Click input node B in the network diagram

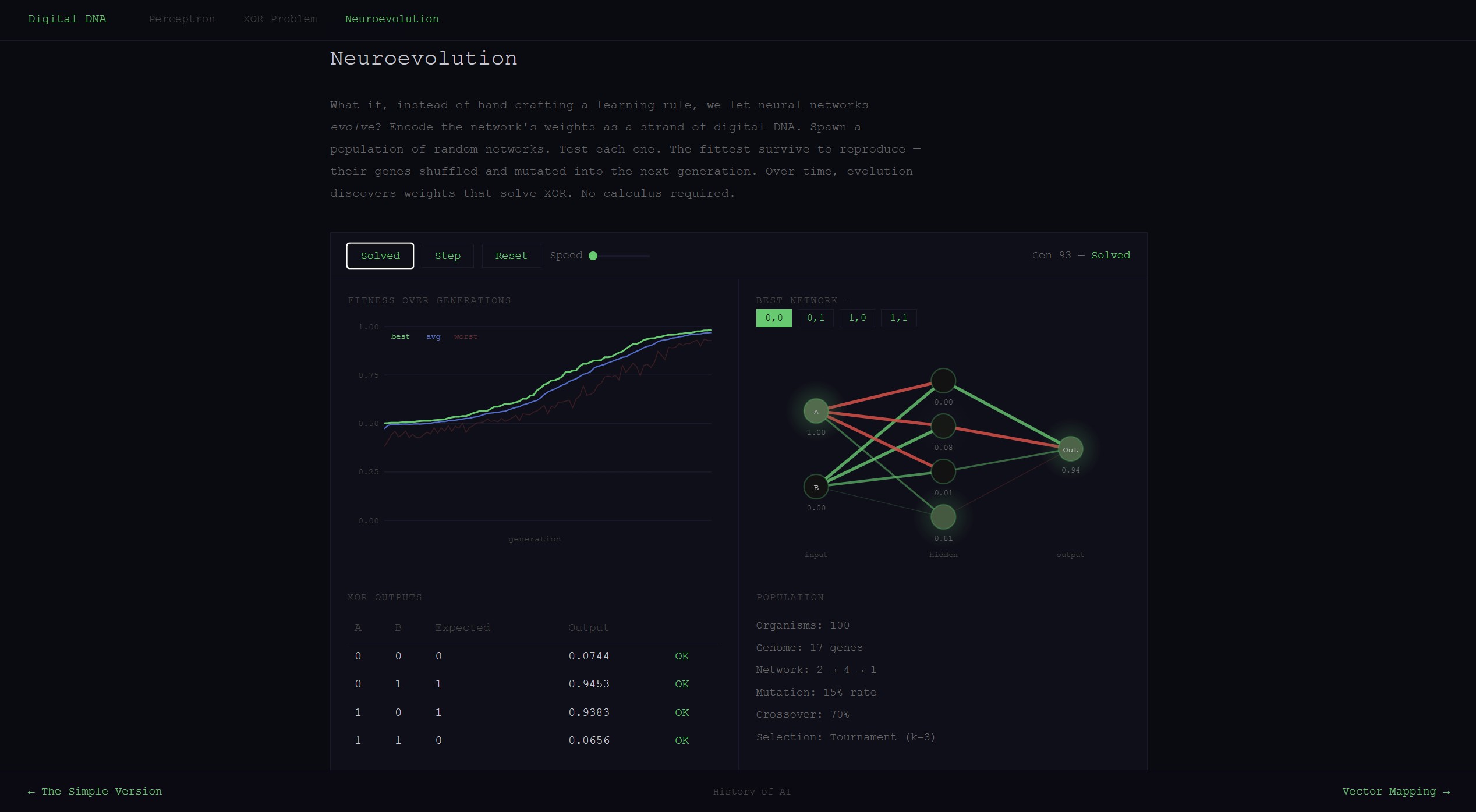816,487
